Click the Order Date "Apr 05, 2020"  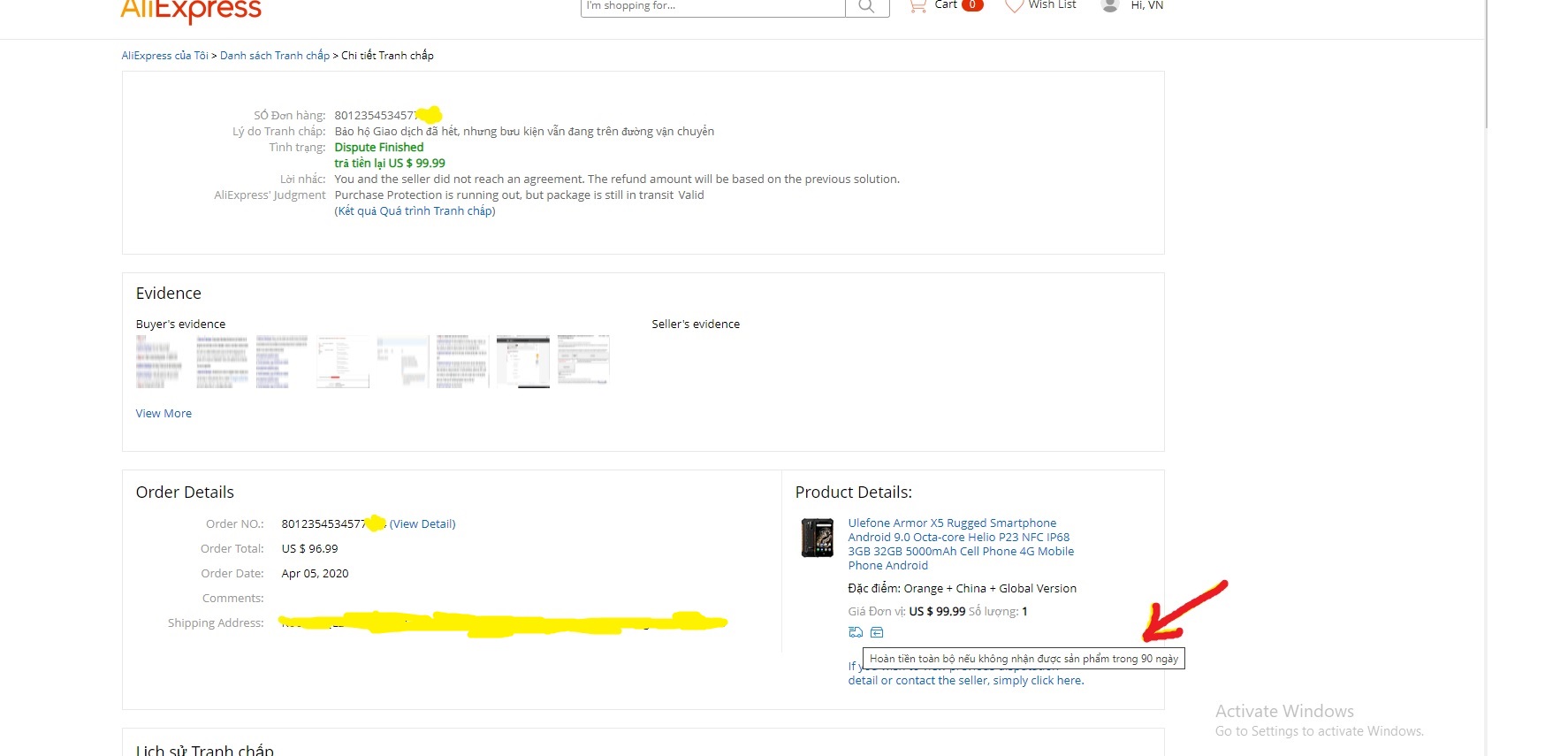click(315, 574)
